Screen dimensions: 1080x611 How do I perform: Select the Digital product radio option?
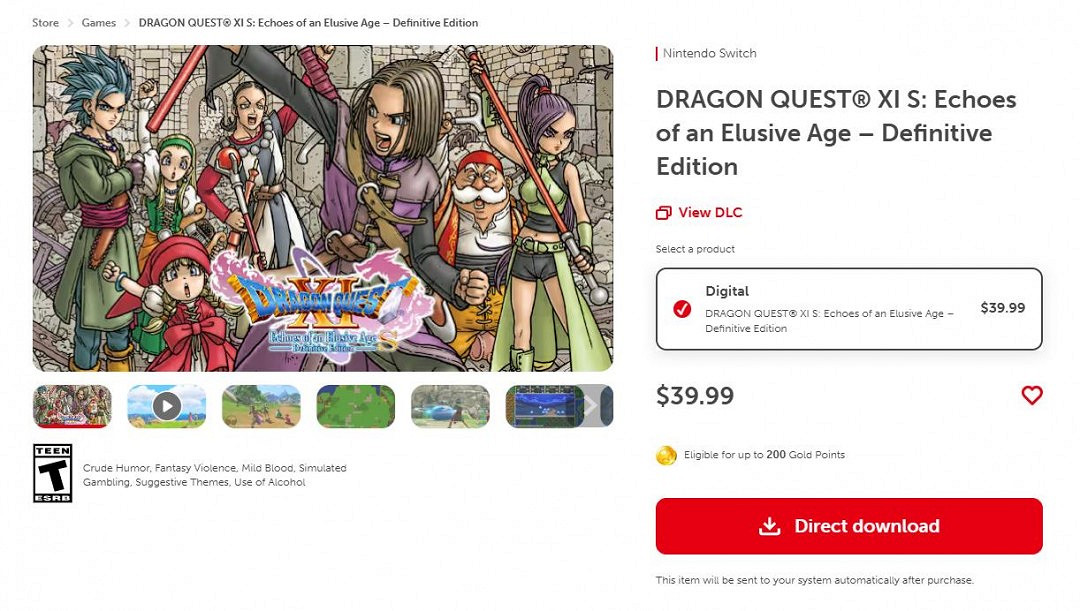click(682, 309)
